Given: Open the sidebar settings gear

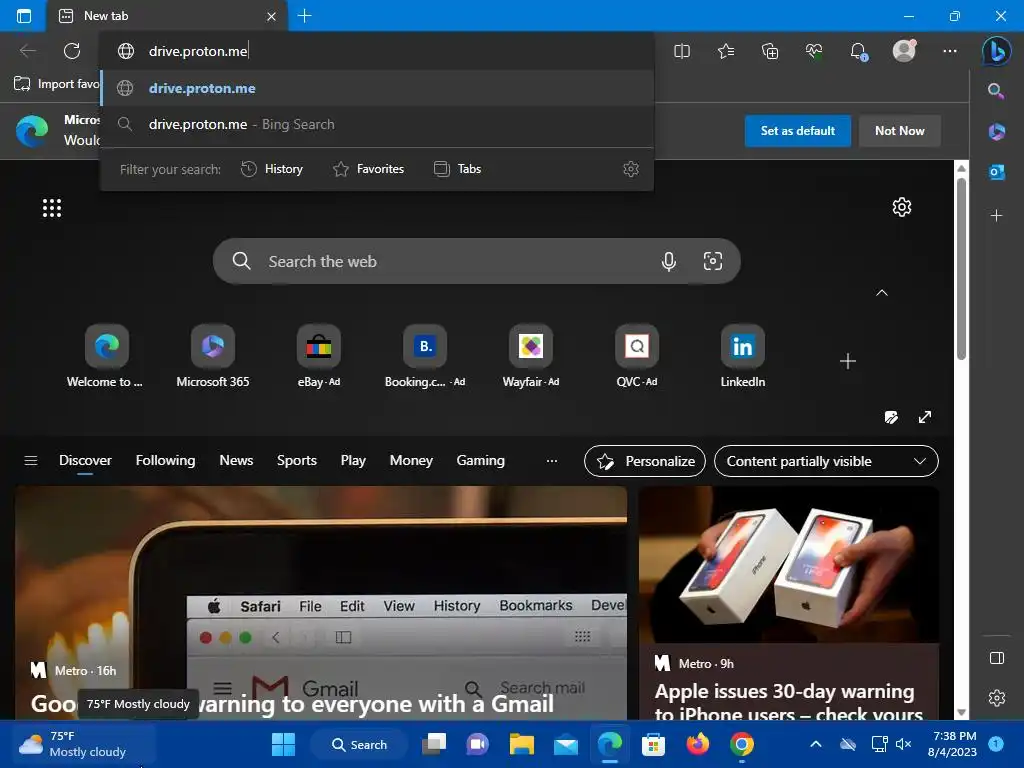Looking at the screenshot, I should click(997, 698).
